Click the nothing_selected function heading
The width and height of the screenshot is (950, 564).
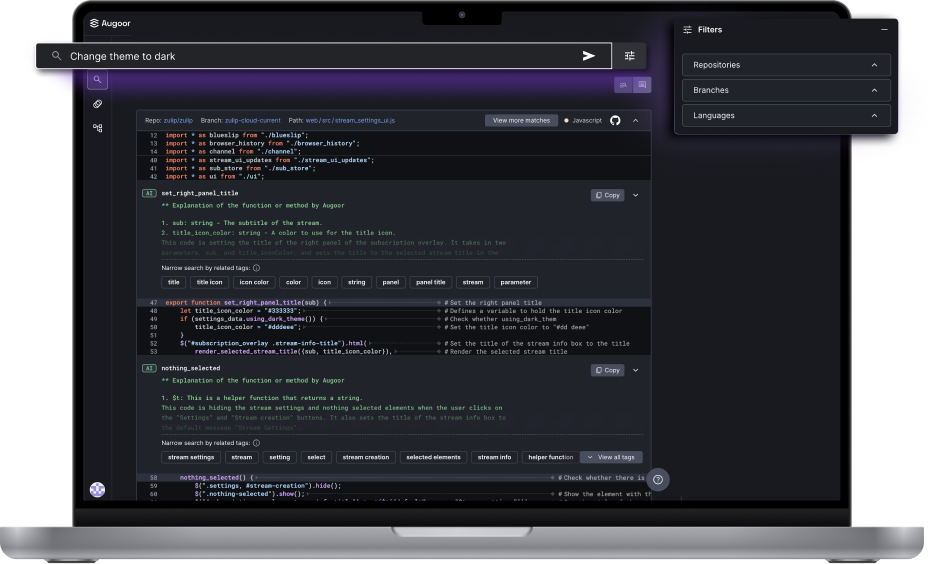pyautogui.click(x=190, y=368)
